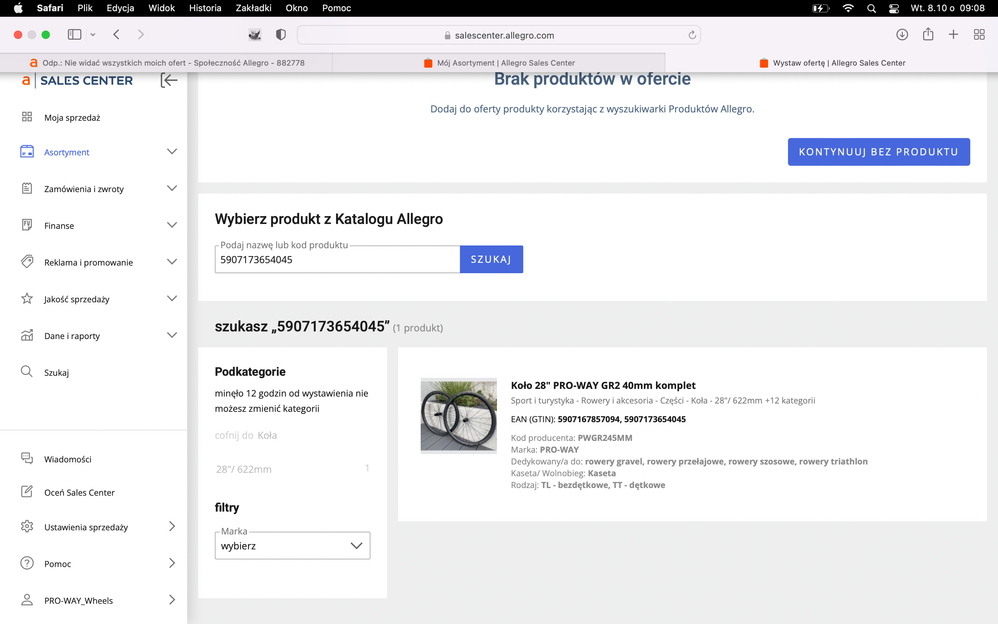This screenshot has width=998, height=624.
Task: Click the Wi-Fi status icon
Action: [848, 8]
